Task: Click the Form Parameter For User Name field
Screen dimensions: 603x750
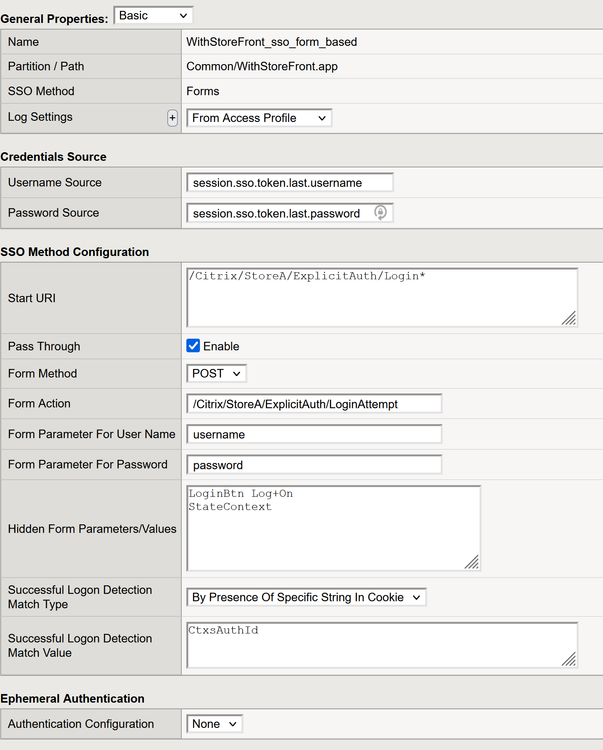Action: 313,435
